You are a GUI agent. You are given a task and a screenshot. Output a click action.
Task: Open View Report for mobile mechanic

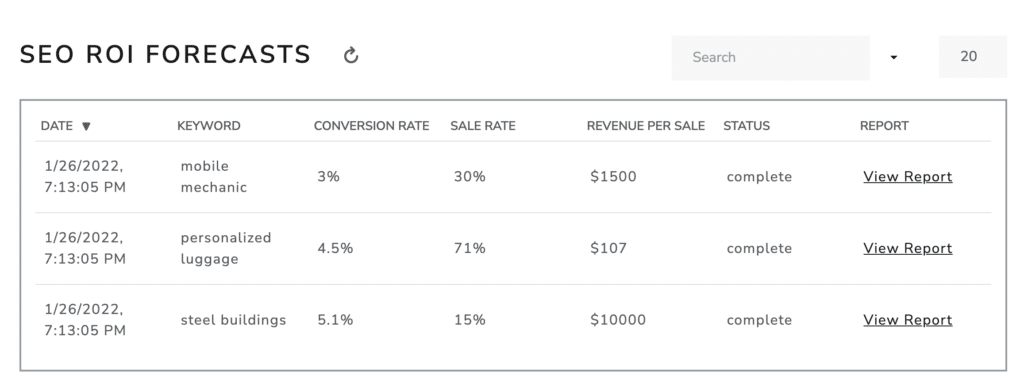[x=907, y=176]
